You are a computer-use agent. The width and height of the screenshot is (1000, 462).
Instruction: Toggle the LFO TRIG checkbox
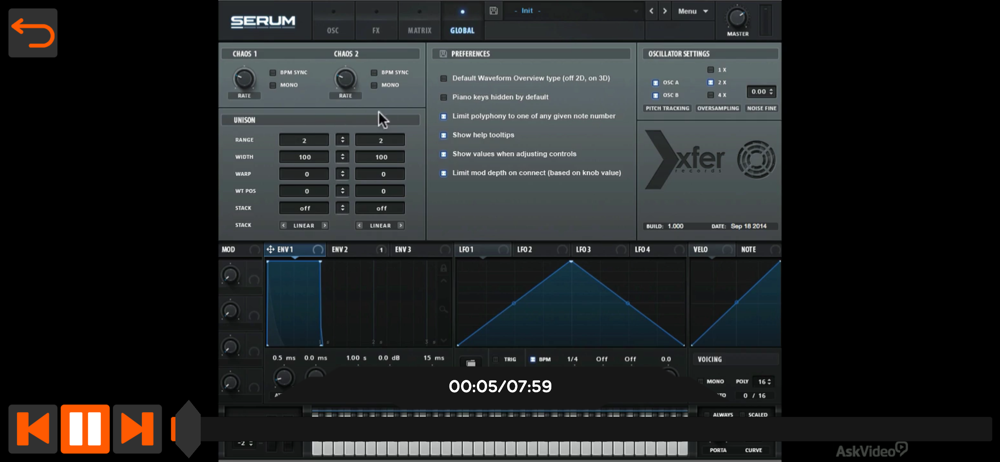pyautogui.click(x=497, y=359)
